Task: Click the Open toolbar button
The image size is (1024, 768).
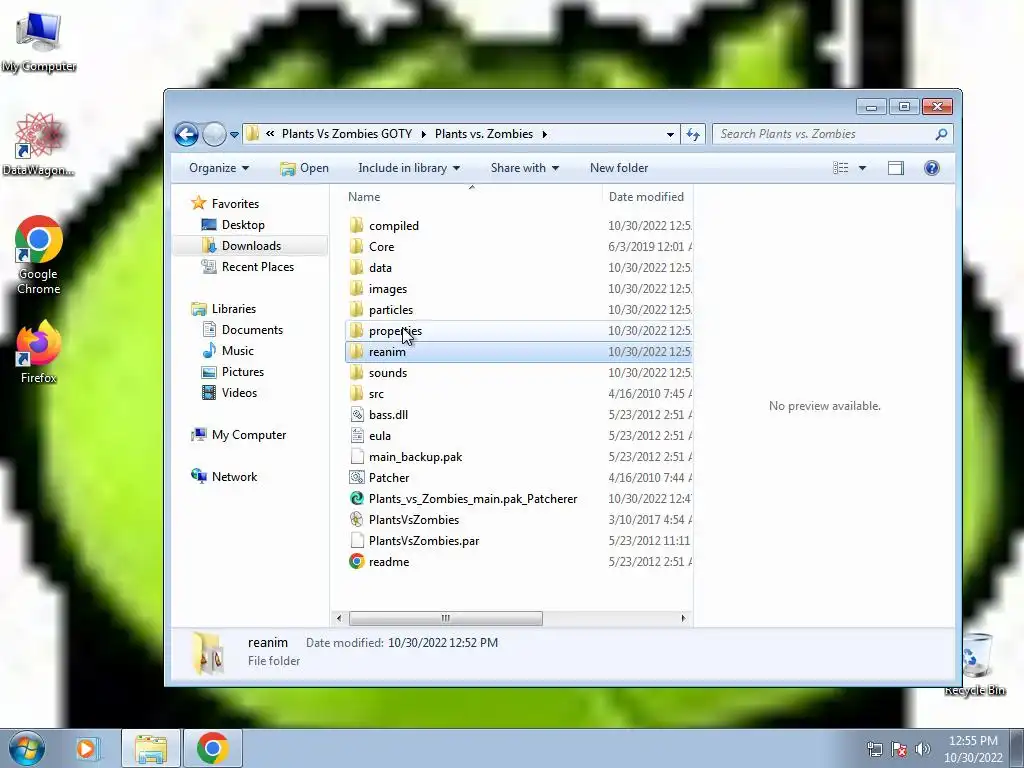Action: click(304, 168)
